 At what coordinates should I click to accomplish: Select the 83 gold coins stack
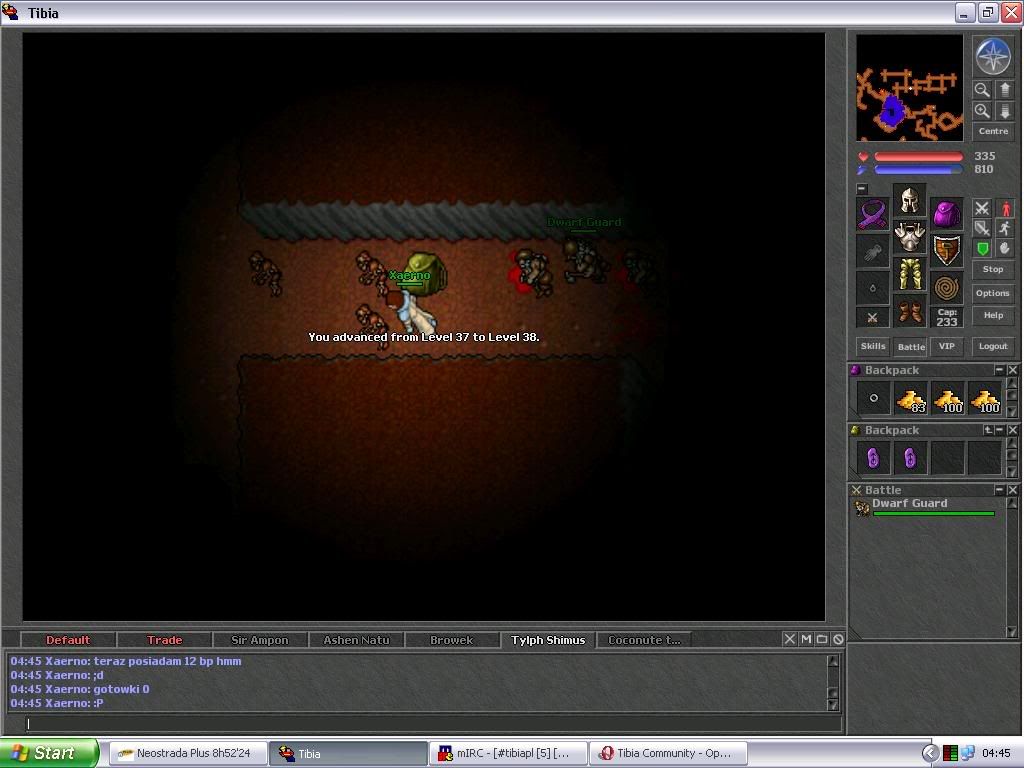[910, 398]
